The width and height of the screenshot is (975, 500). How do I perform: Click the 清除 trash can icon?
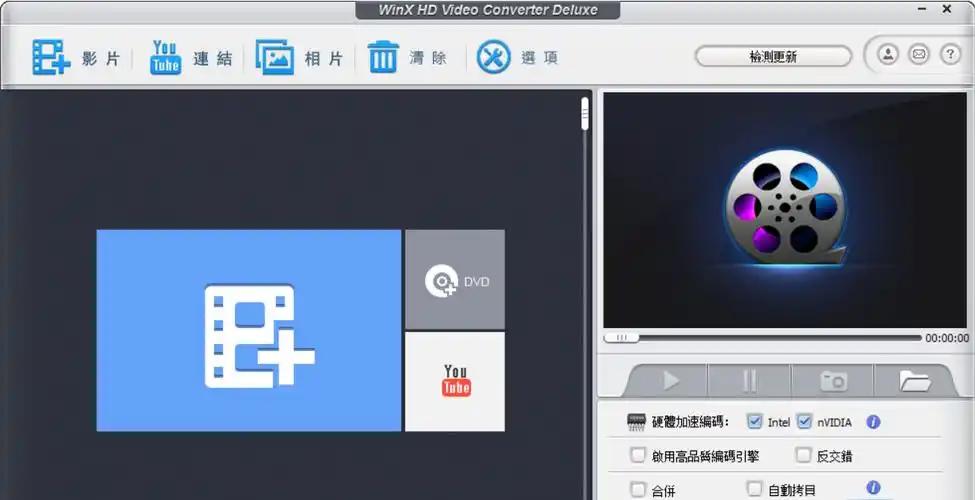click(383, 57)
